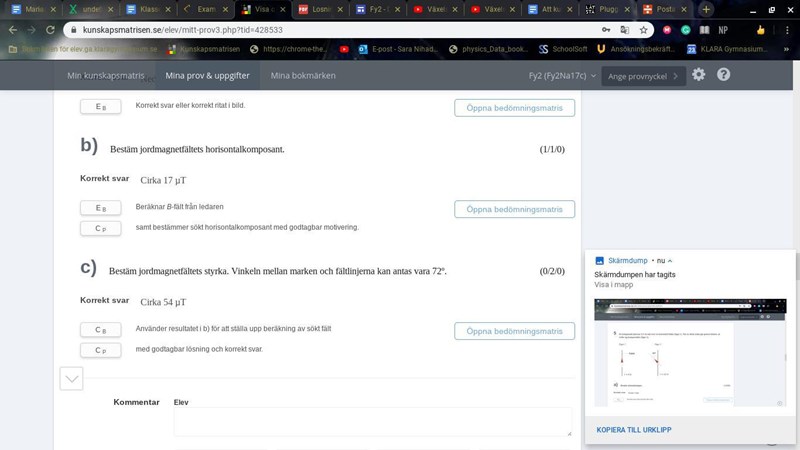The width and height of the screenshot is (800, 450).
Task: Click the browser back arrow
Action: tap(13, 30)
